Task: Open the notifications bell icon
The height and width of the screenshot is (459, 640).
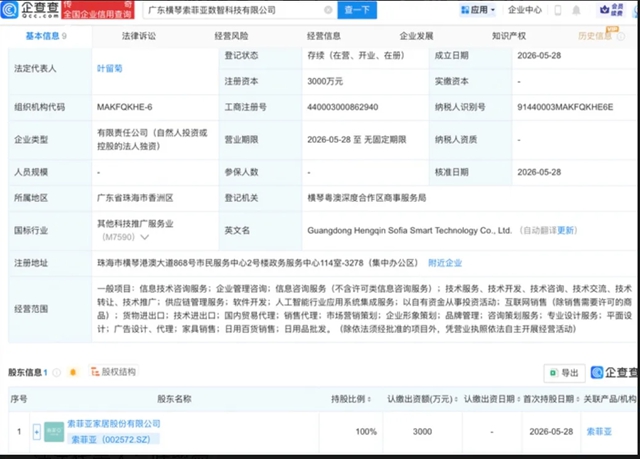Action: tap(576, 10)
